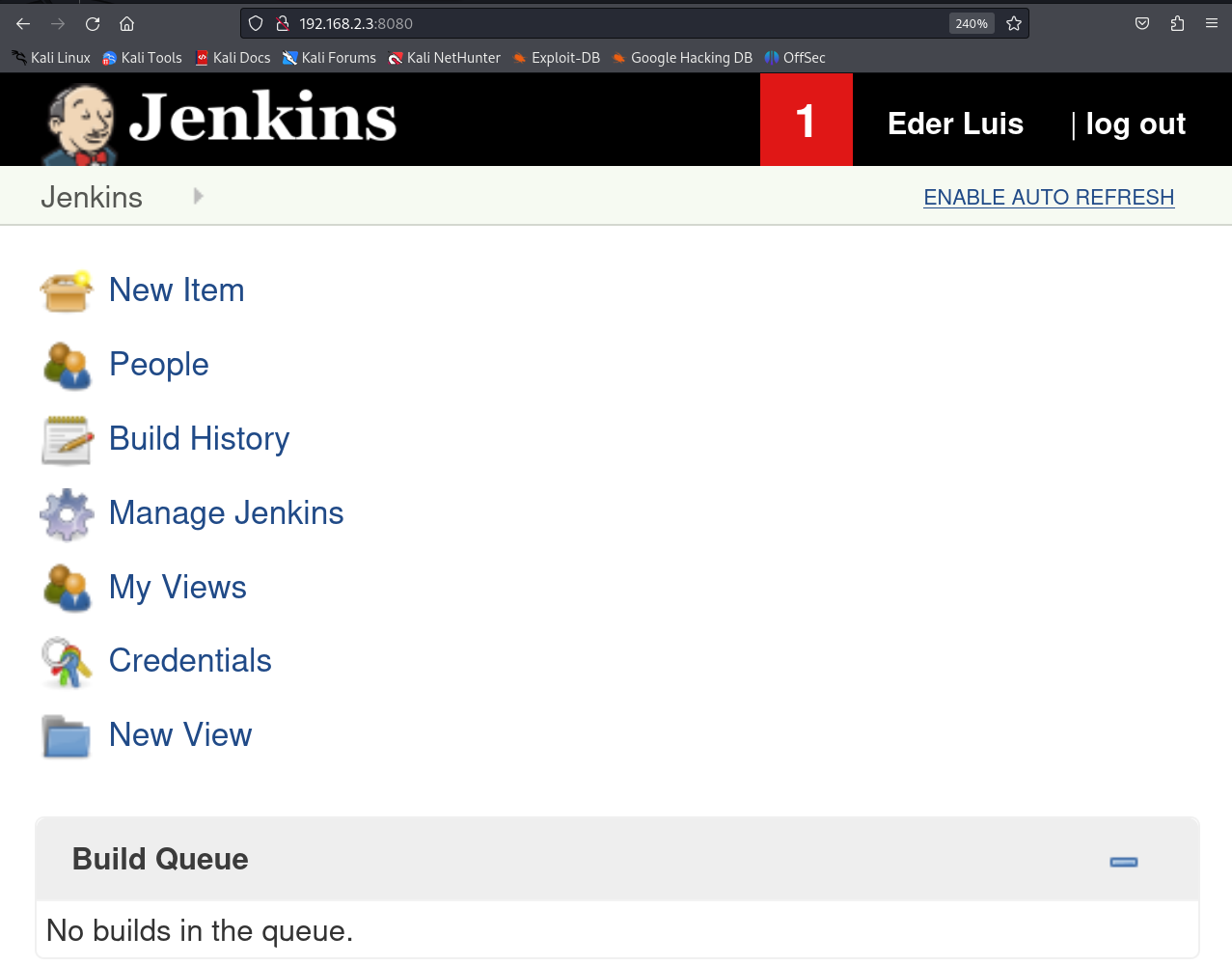Toggle ENABLE AUTO REFRESH link
The height and width of the screenshot is (965, 1232).
1049,197
